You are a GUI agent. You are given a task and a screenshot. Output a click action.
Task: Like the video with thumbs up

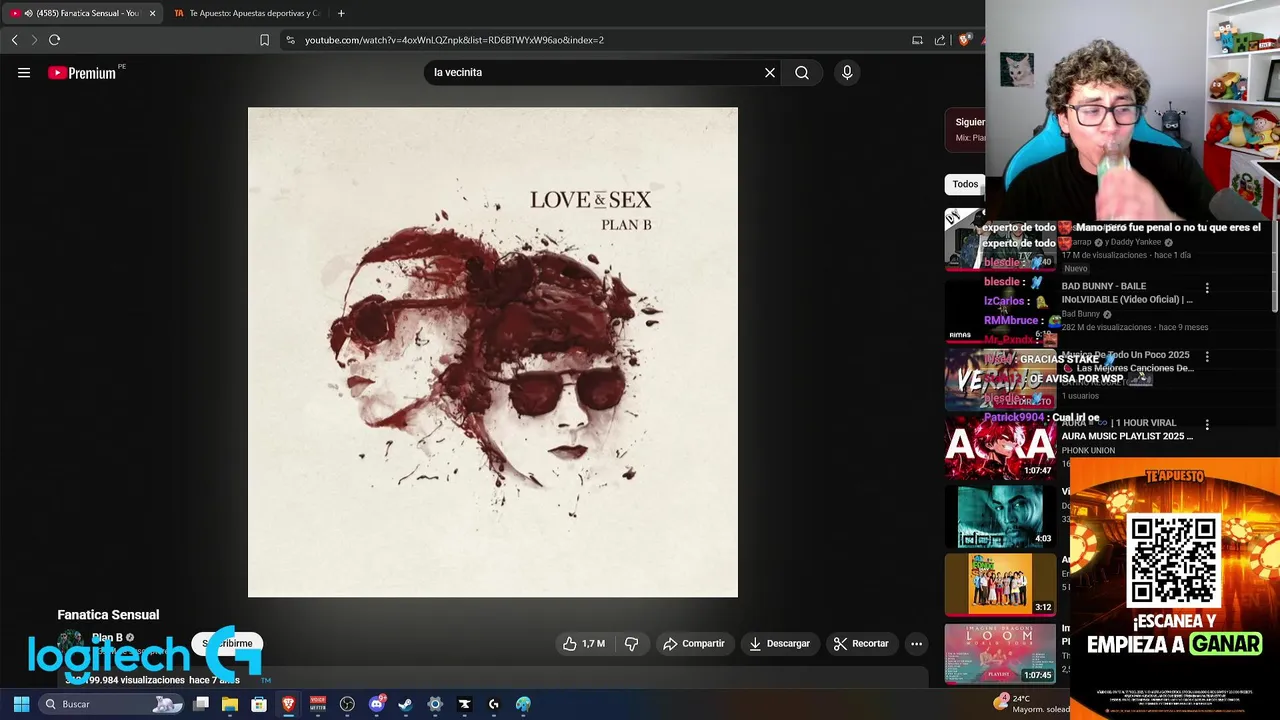pyautogui.click(x=583, y=644)
